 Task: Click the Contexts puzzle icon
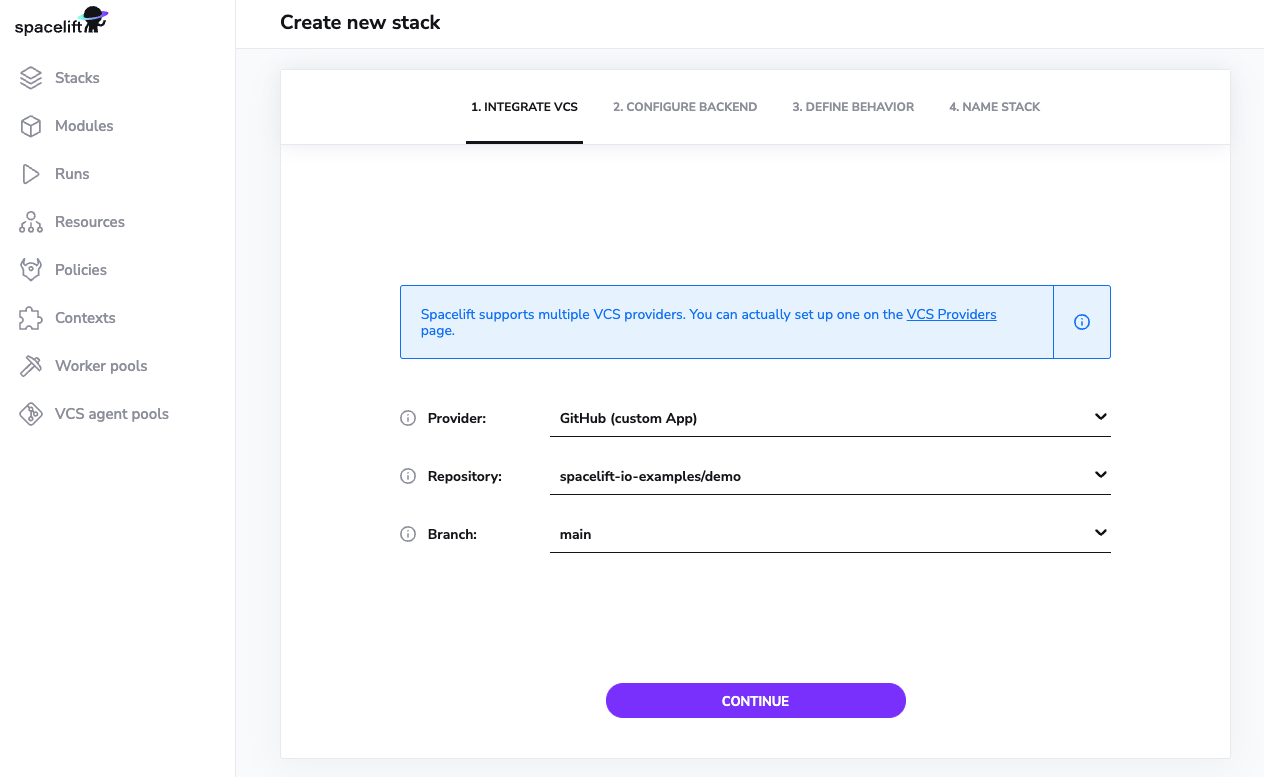coord(31,318)
